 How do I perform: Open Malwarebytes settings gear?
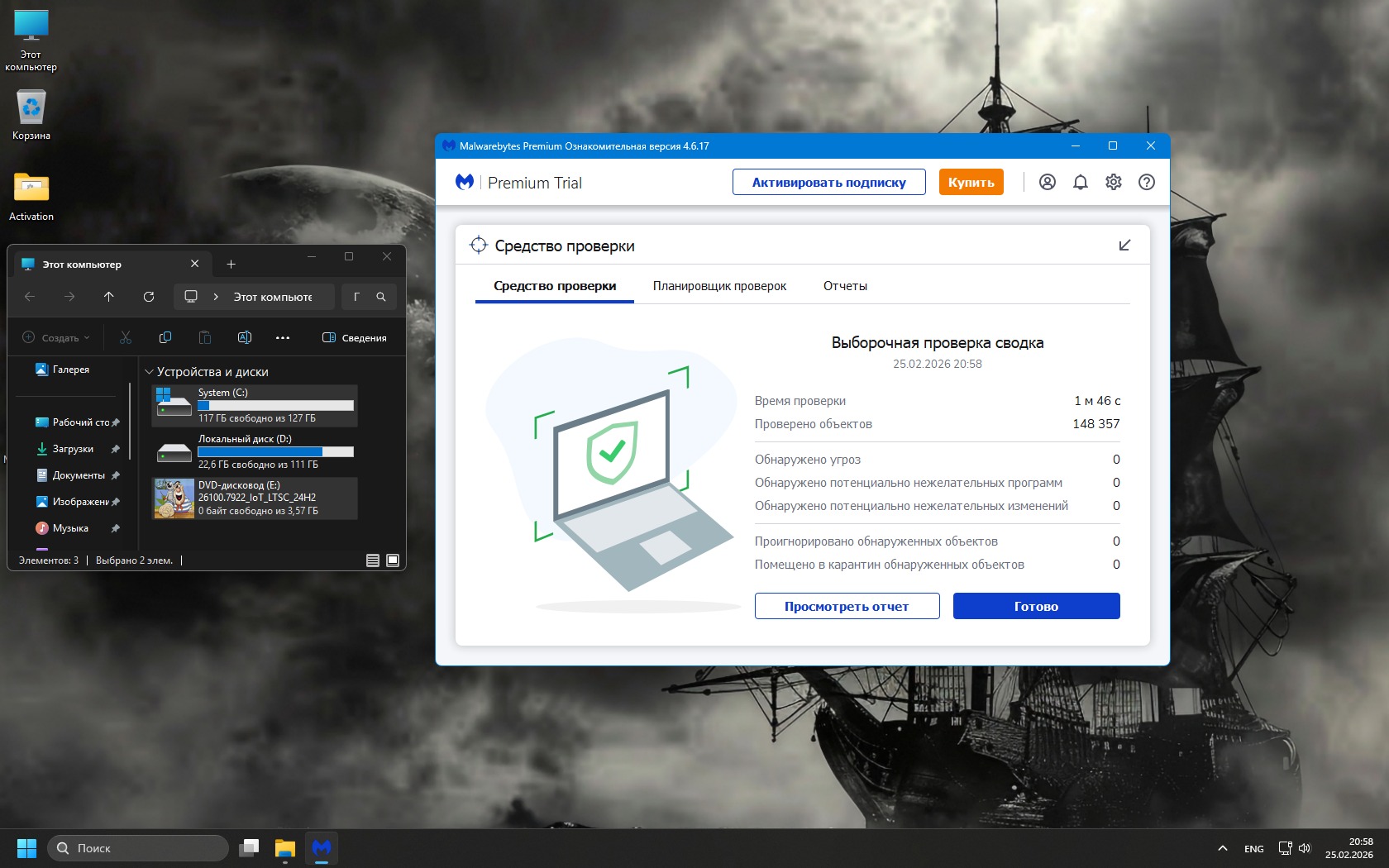(1113, 183)
